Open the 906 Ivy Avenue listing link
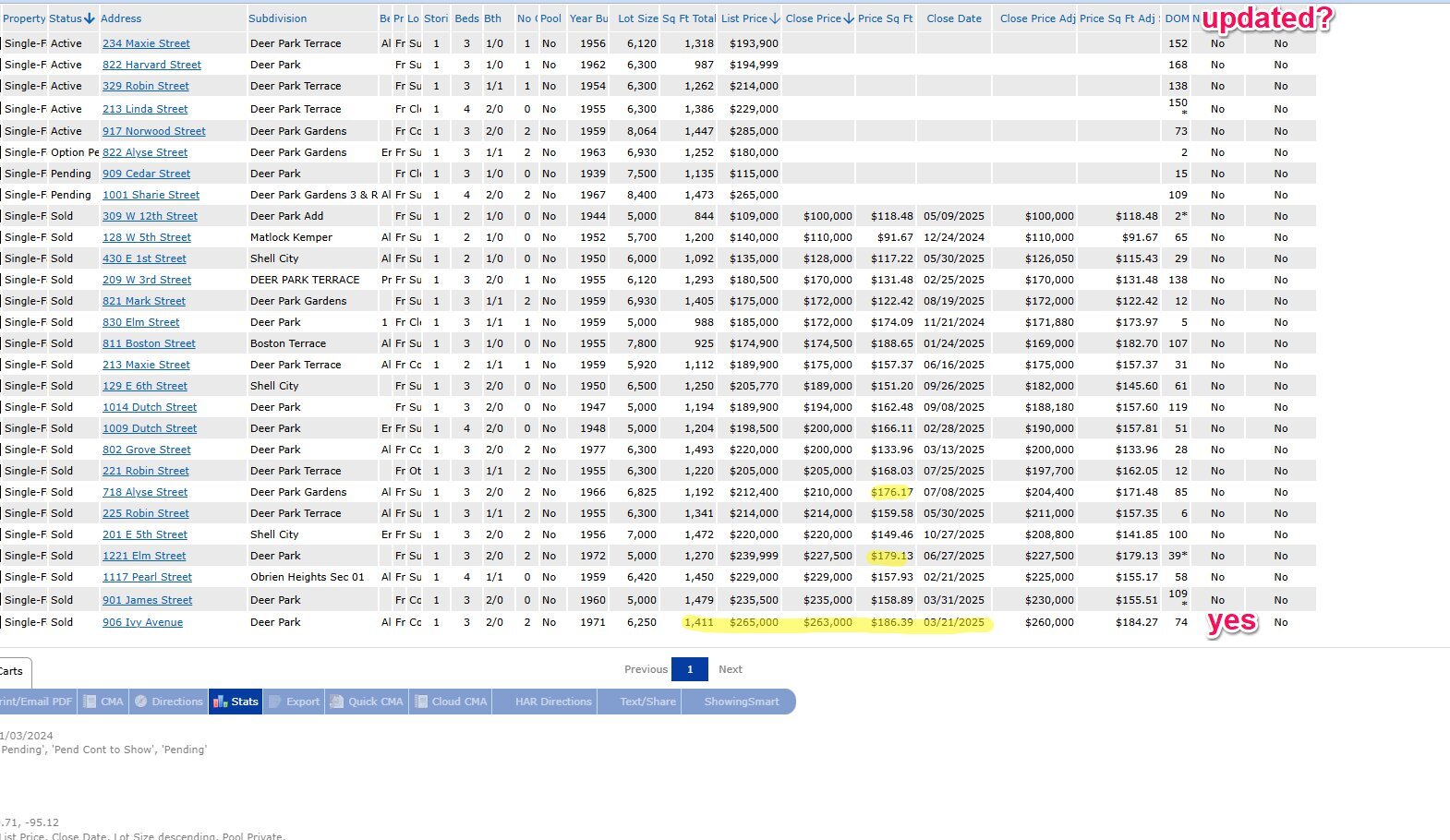The image size is (1450, 840). pos(142,622)
